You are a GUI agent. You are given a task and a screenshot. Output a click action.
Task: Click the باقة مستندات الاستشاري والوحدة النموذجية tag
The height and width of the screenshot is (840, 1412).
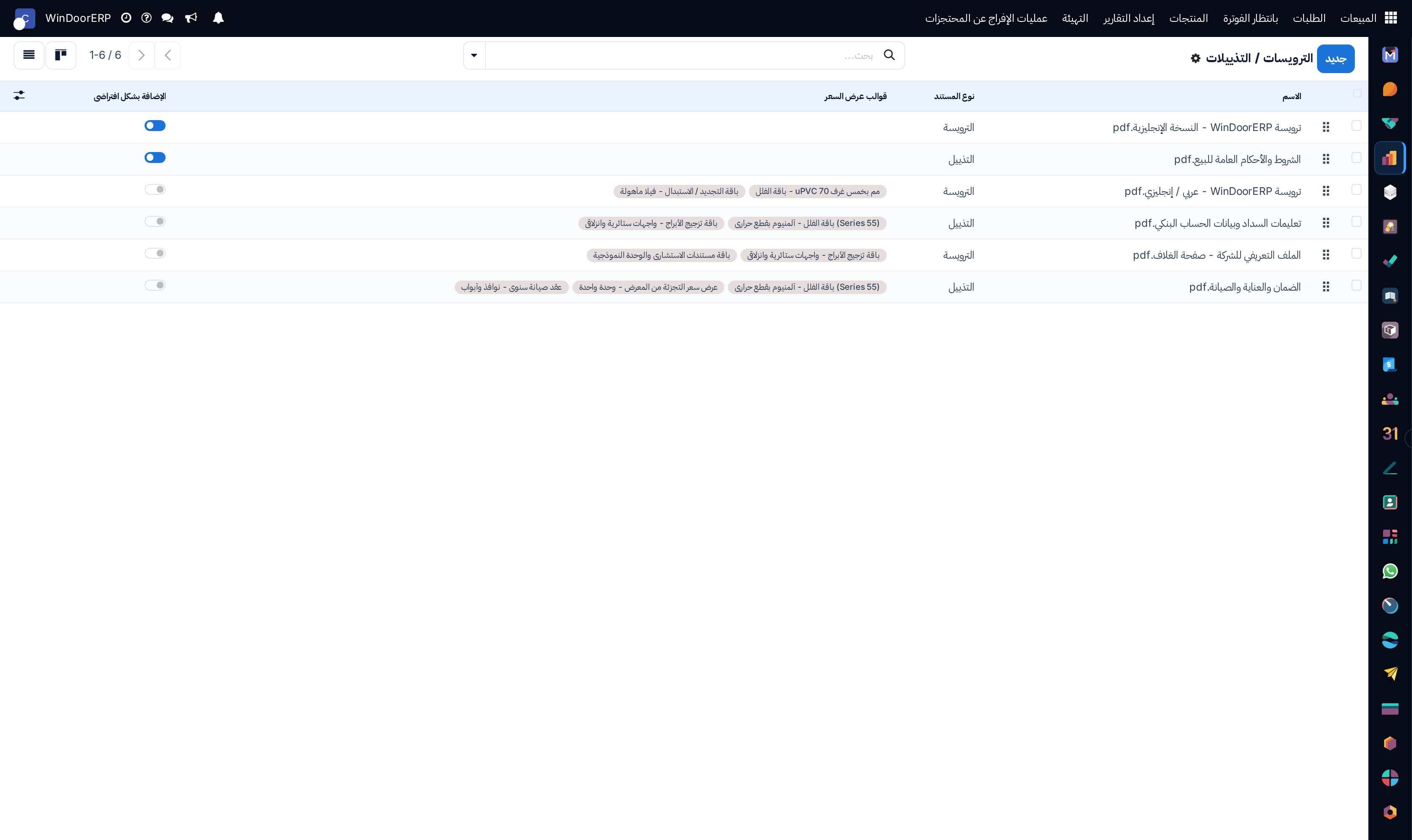(x=661, y=255)
